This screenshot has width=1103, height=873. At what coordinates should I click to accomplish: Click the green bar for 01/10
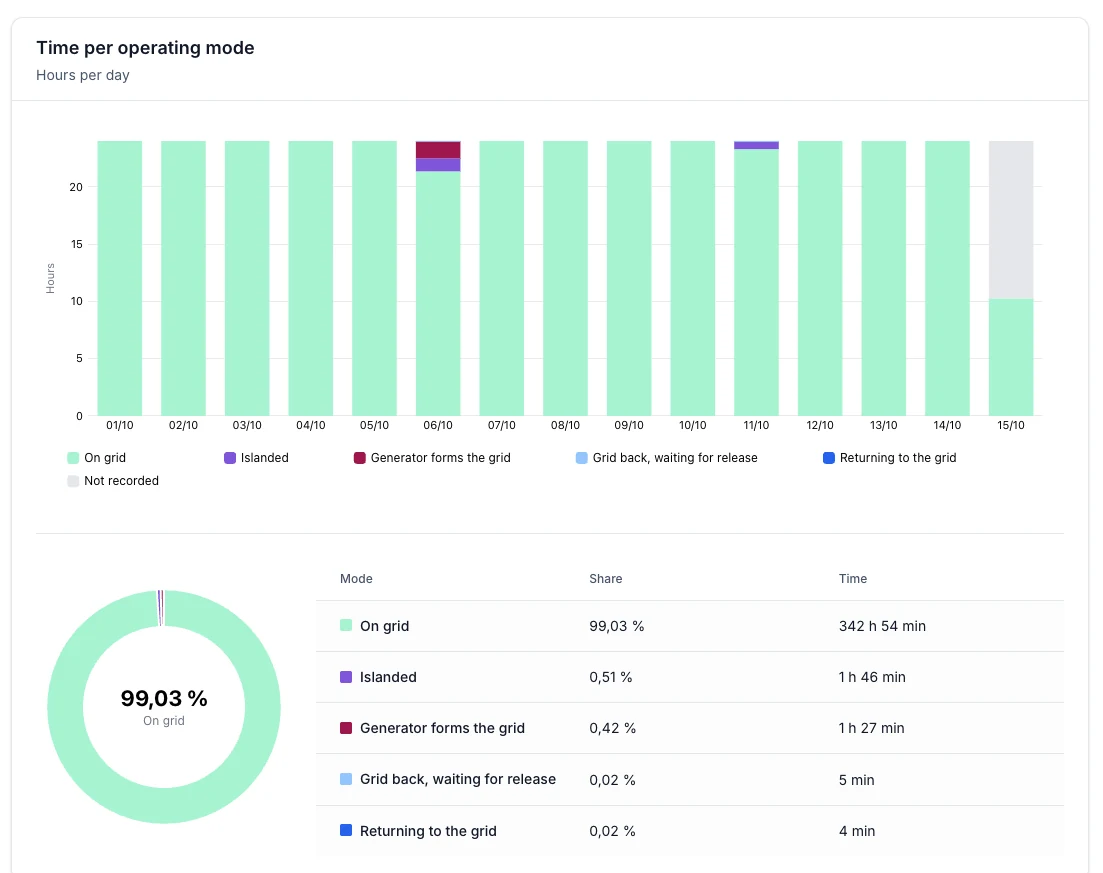click(120, 278)
